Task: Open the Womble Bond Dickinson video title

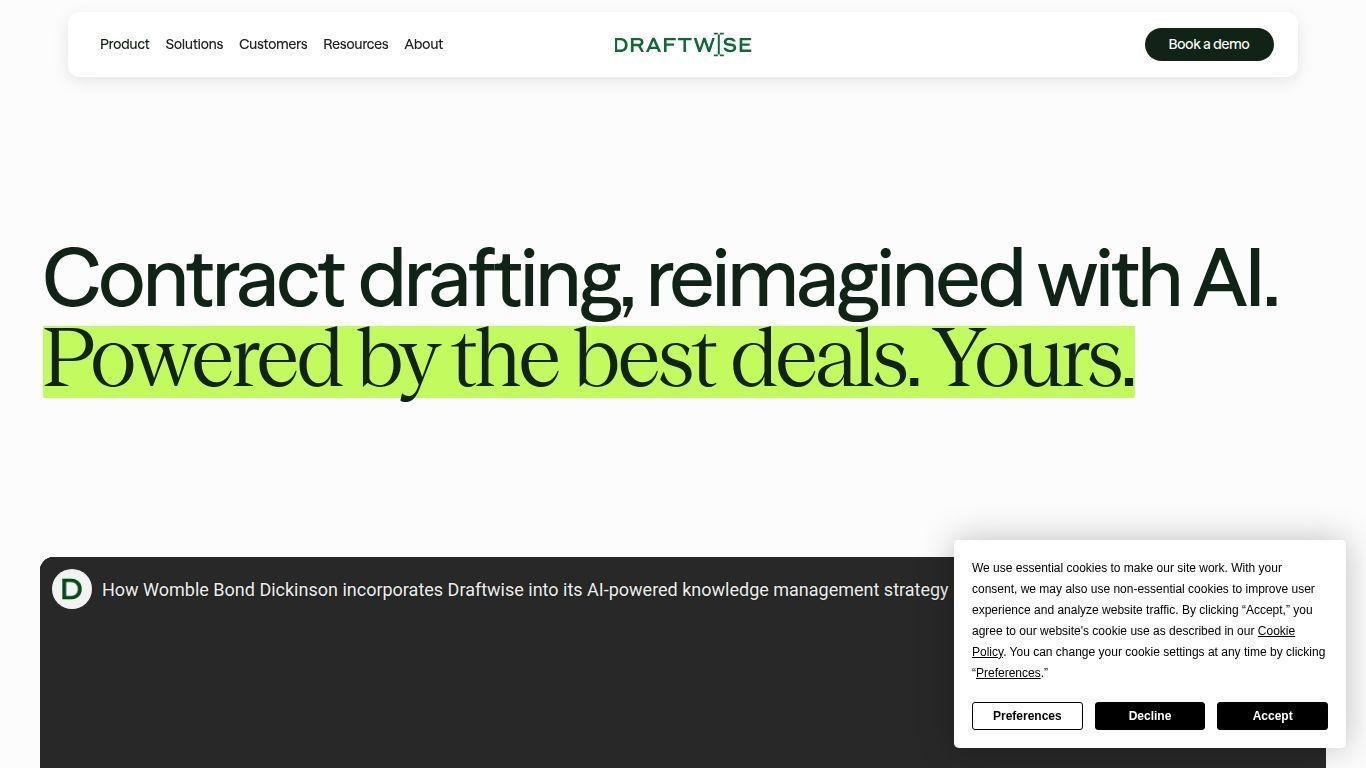Action: [524, 590]
